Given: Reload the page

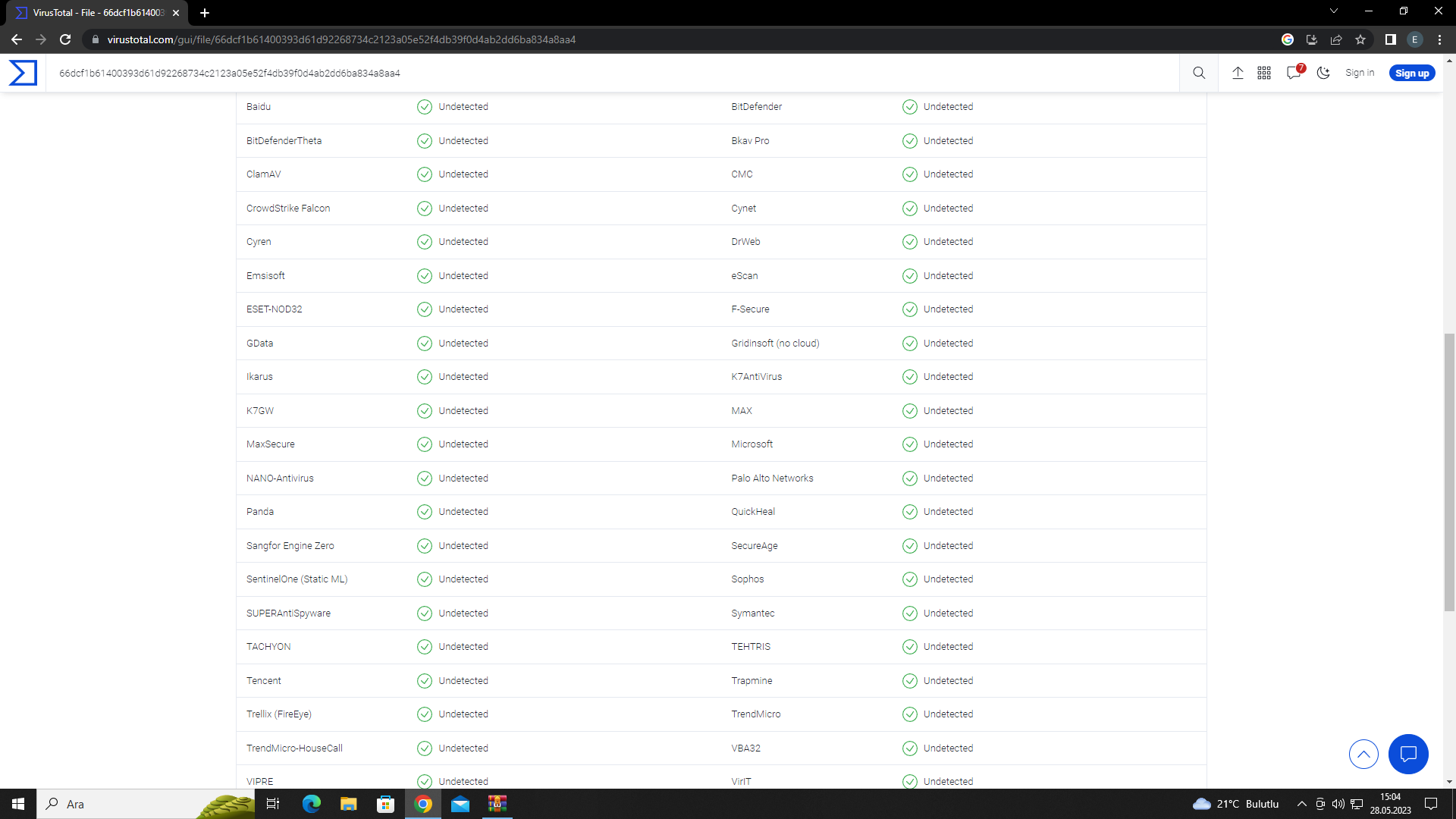Looking at the screenshot, I should (x=65, y=39).
